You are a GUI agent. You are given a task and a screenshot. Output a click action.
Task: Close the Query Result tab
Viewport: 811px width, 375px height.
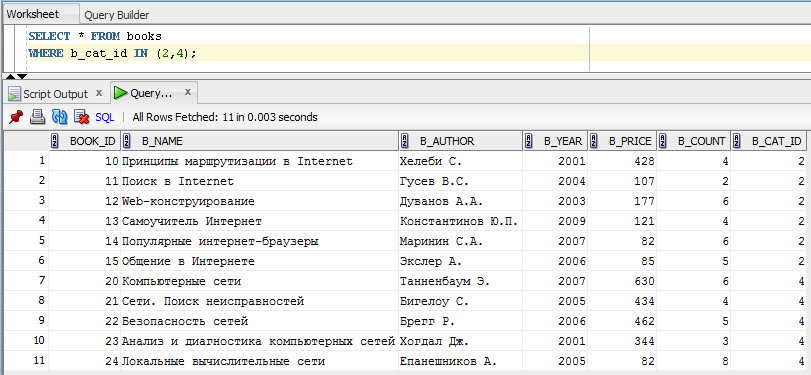coord(188,92)
